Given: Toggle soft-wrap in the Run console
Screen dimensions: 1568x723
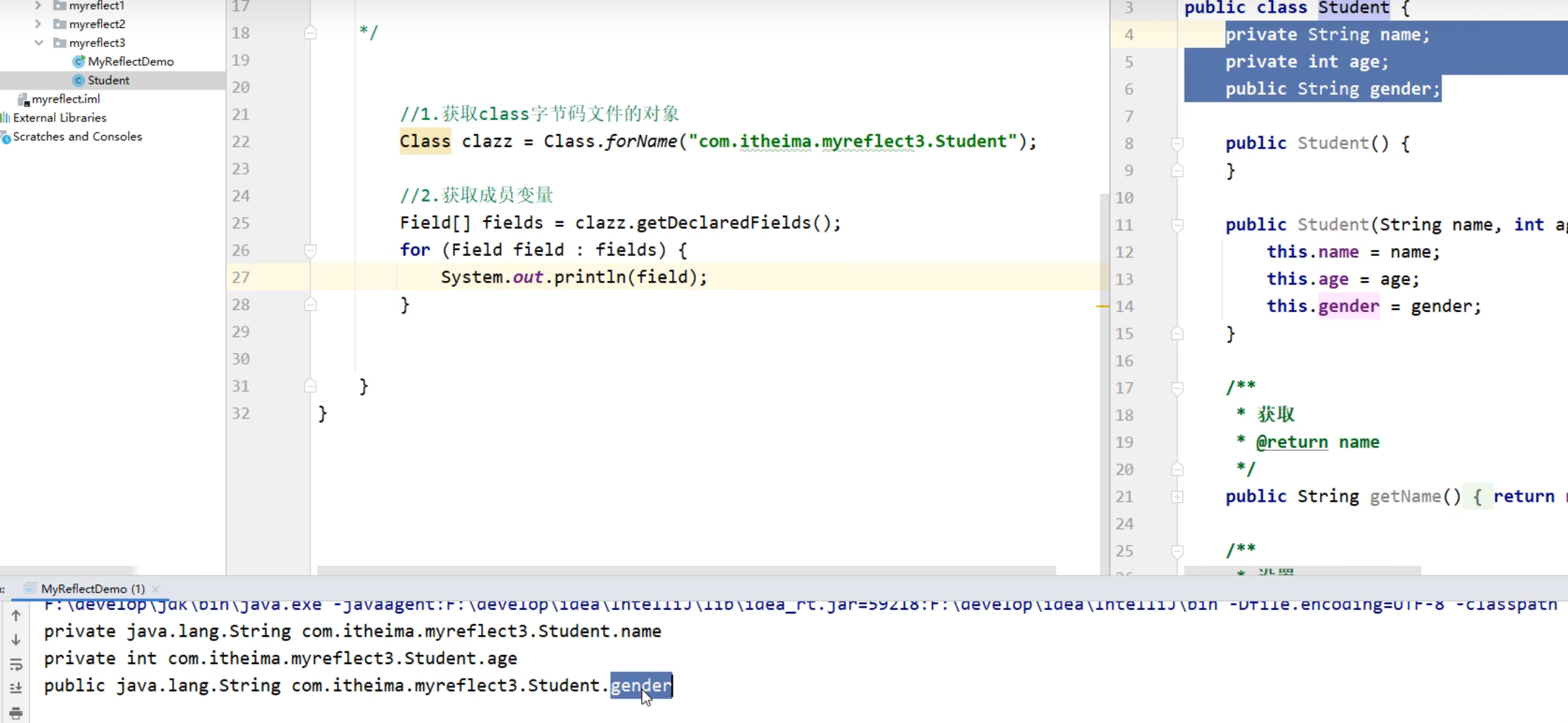Looking at the screenshot, I should coord(15,664).
